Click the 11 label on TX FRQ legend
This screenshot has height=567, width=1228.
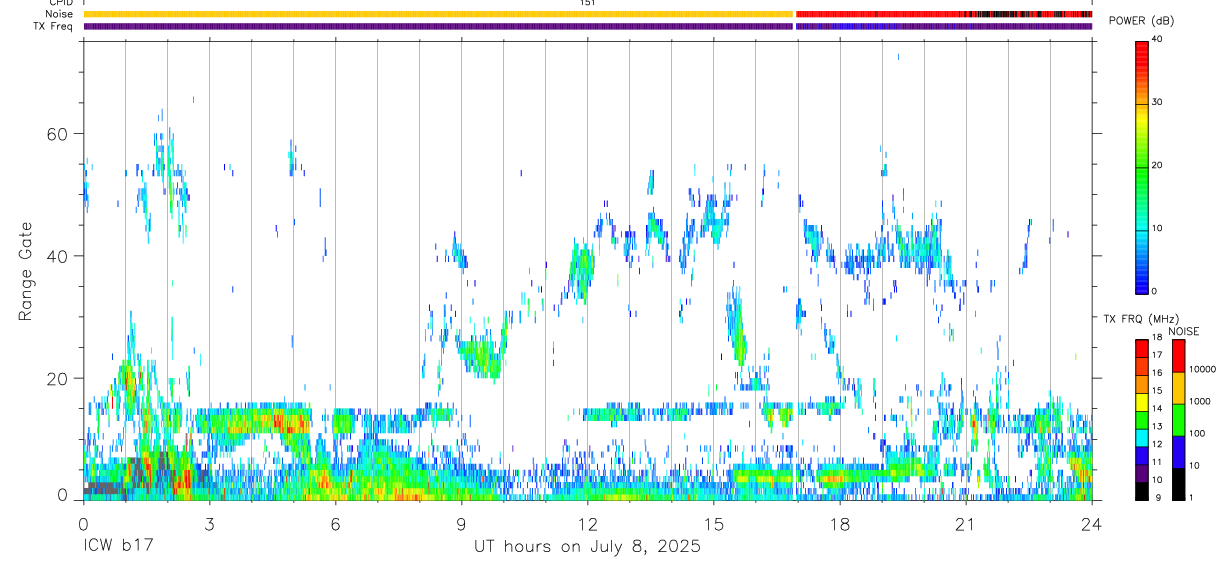1157,462
